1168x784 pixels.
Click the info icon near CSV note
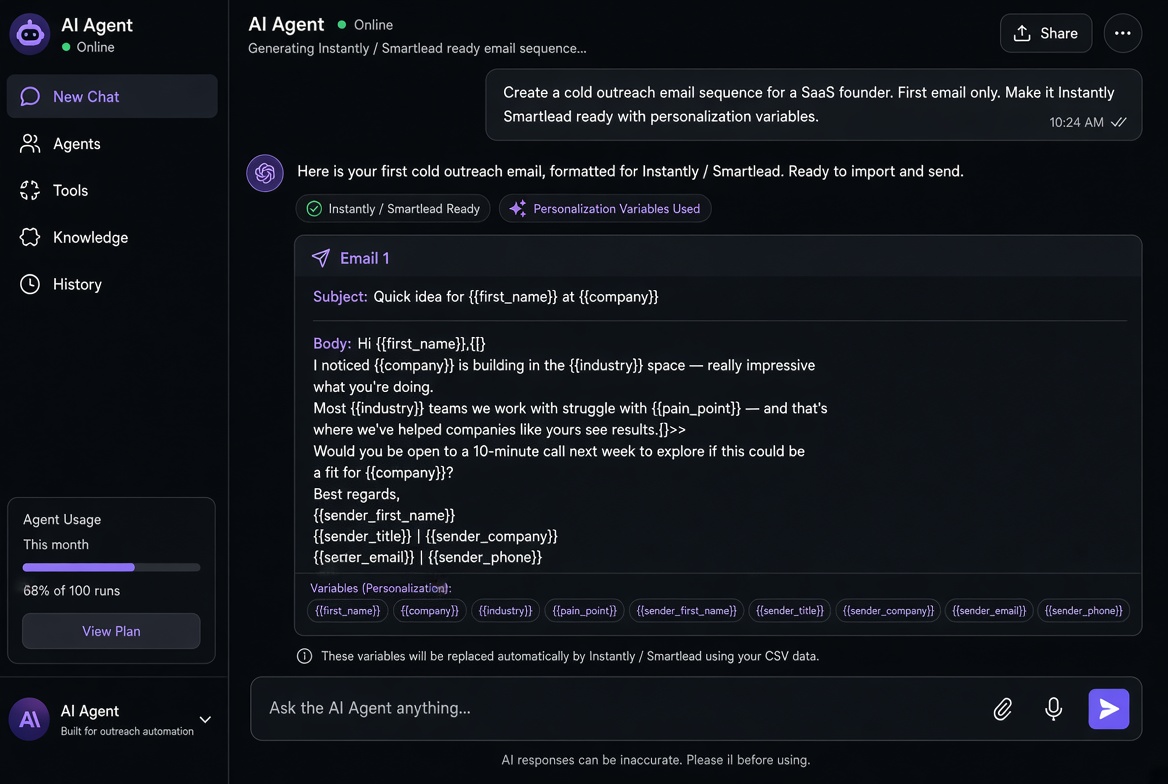click(x=304, y=656)
